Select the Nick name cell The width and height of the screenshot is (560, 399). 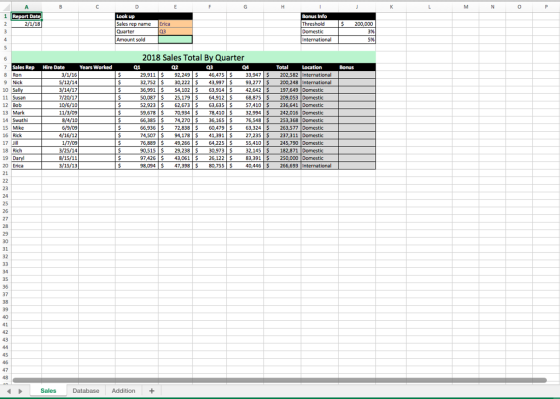click(26, 83)
